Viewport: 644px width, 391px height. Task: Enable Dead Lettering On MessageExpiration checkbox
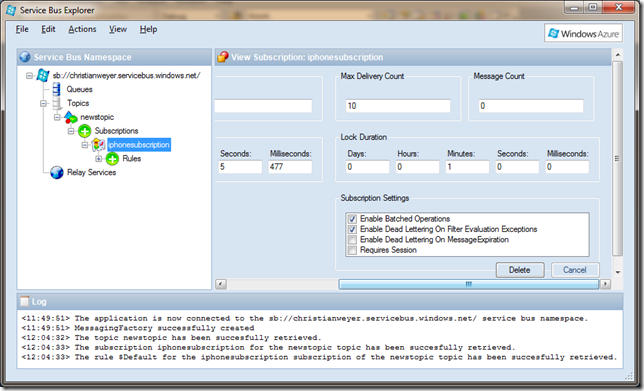[352, 239]
